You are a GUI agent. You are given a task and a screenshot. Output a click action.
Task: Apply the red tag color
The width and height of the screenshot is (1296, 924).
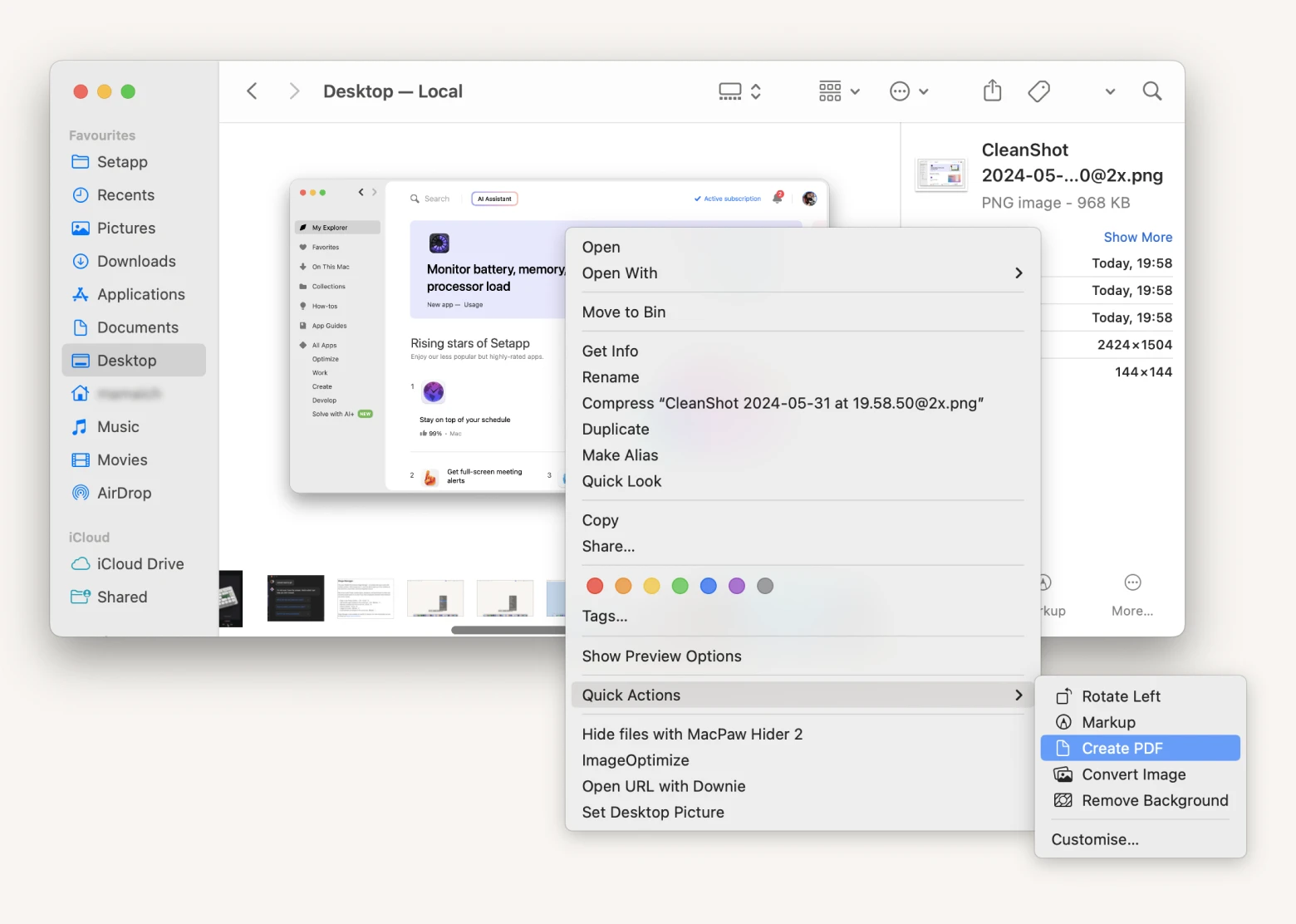click(595, 586)
